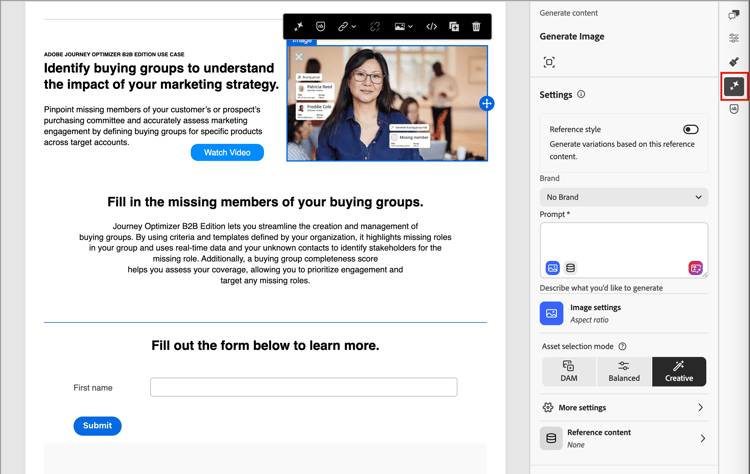Click the 'First name' field label
The width and height of the screenshot is (750, 474).
point(93,387)
